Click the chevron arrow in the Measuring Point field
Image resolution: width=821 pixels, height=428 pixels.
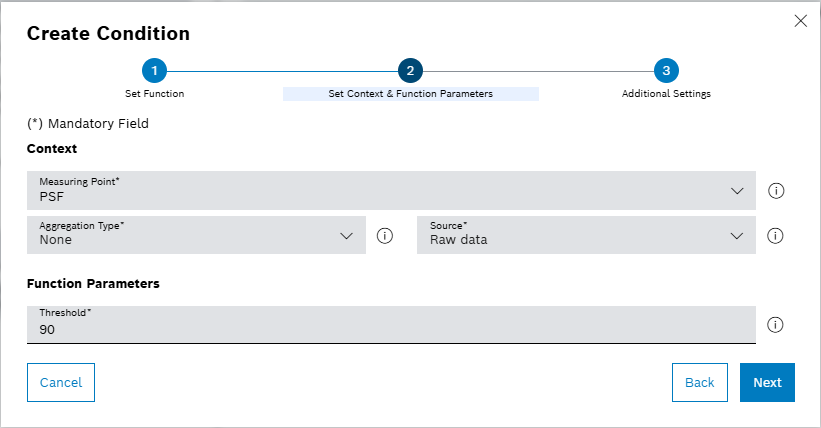click(737, 191)
